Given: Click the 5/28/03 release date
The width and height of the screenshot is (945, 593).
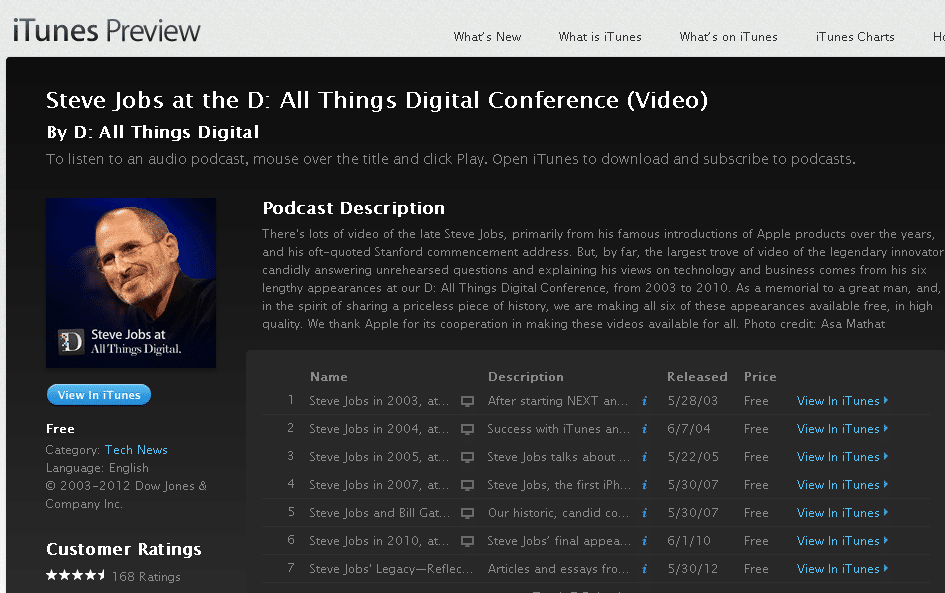Looking at the screenshot, I should (x=692, y=401).
